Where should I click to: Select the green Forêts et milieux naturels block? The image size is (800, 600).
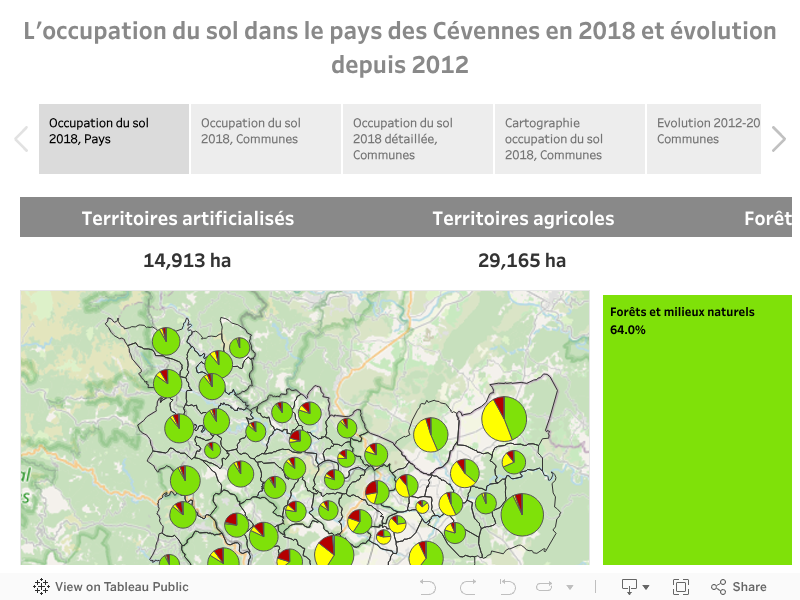(x=697, y=430)
